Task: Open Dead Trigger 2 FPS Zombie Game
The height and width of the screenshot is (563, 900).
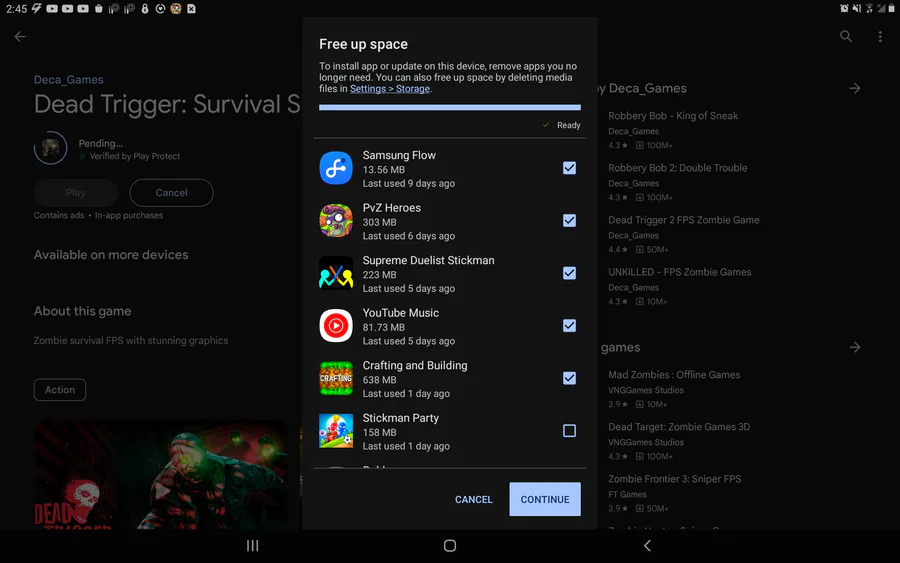Action: pos(684,220)
